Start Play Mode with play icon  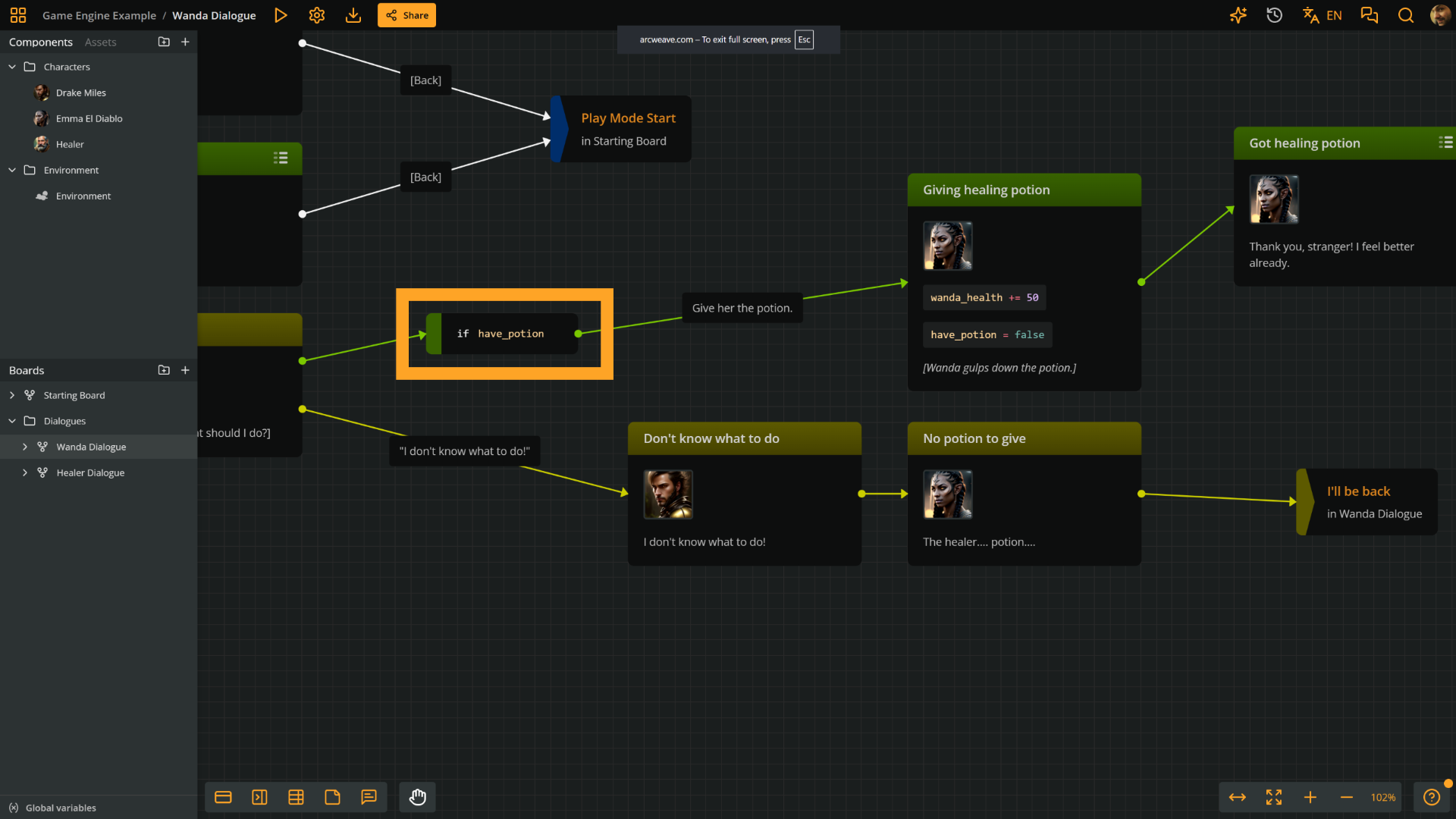coord(281,15)
